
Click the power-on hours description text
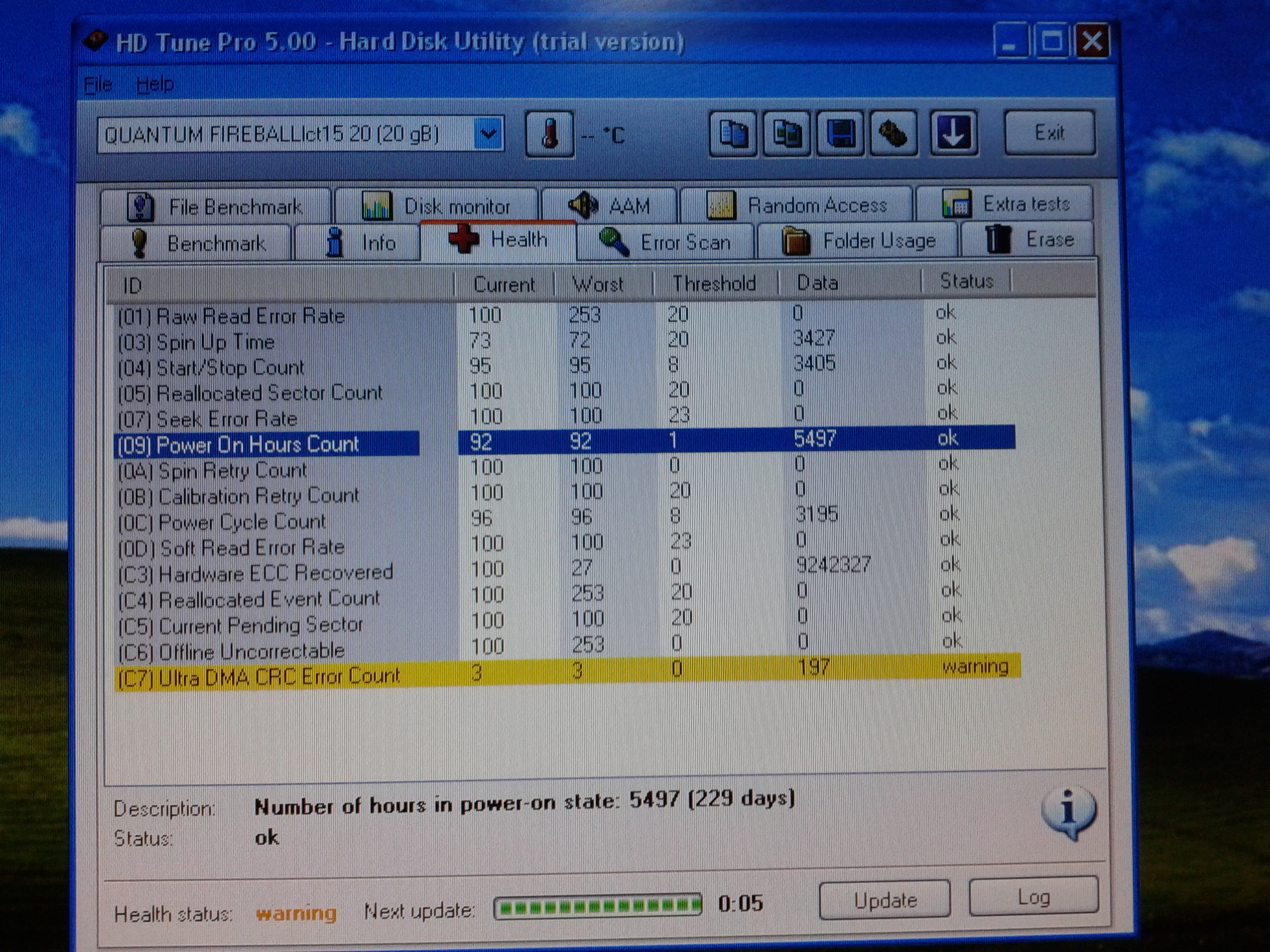pos(525,803)
